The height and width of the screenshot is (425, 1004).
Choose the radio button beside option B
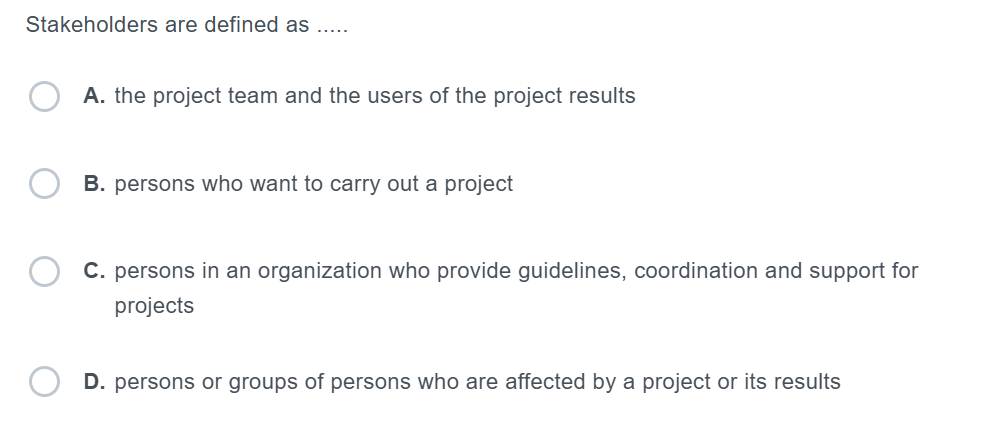pyautogui.click(x=44, y=185)
